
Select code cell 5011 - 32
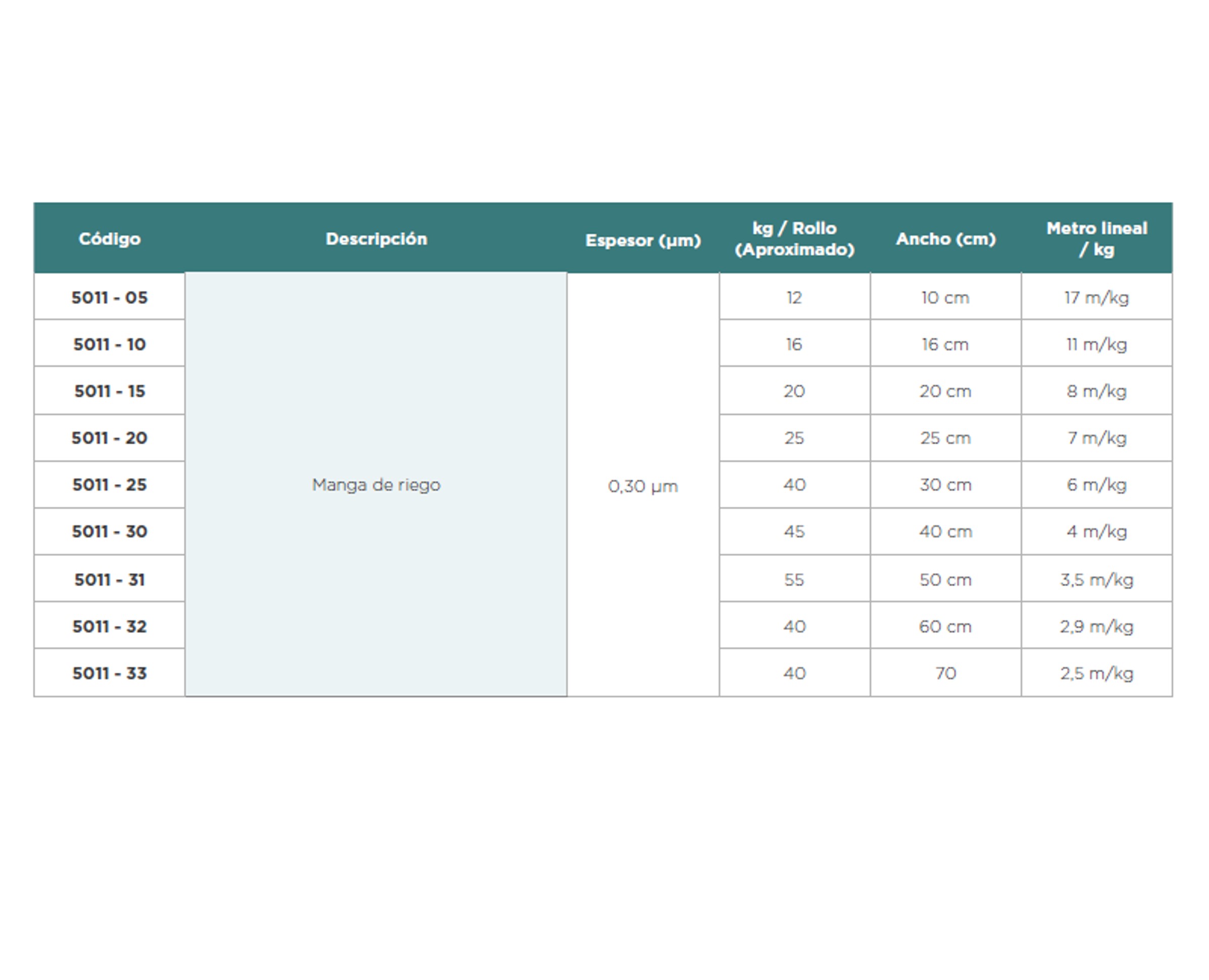point(110,626)
